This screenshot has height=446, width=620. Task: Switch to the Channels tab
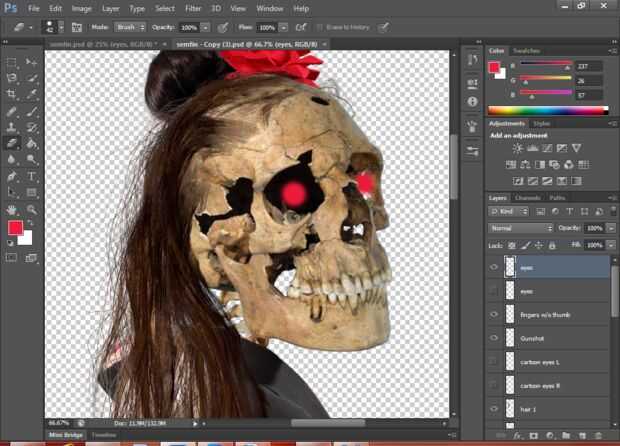click(x=527, y=198)
